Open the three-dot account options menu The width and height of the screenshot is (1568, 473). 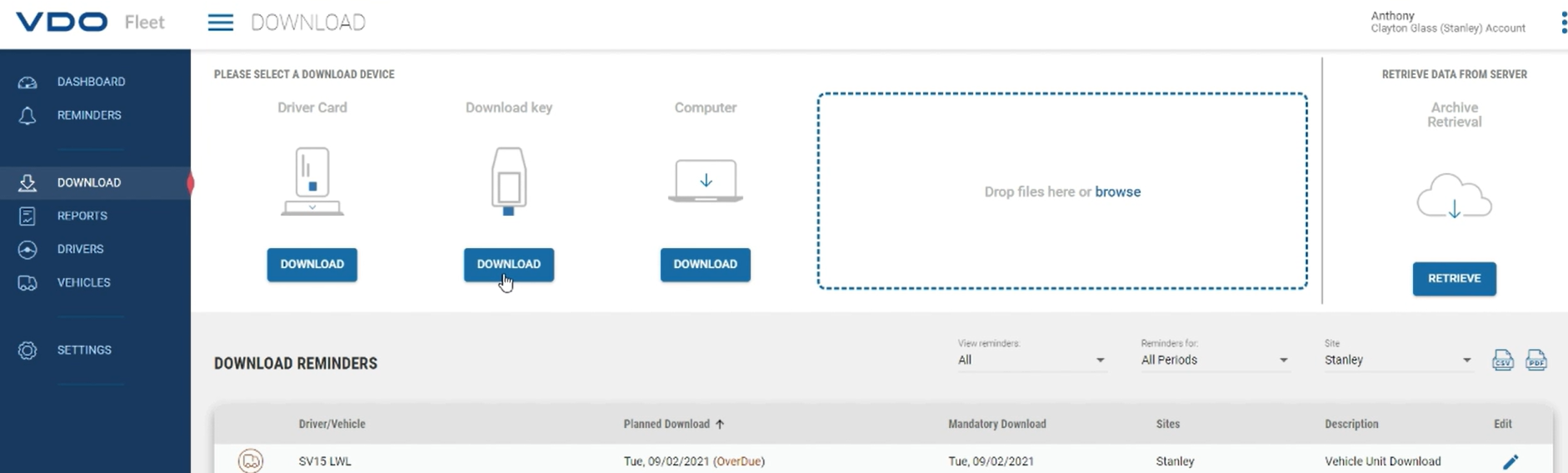[x=1564, y=22]
